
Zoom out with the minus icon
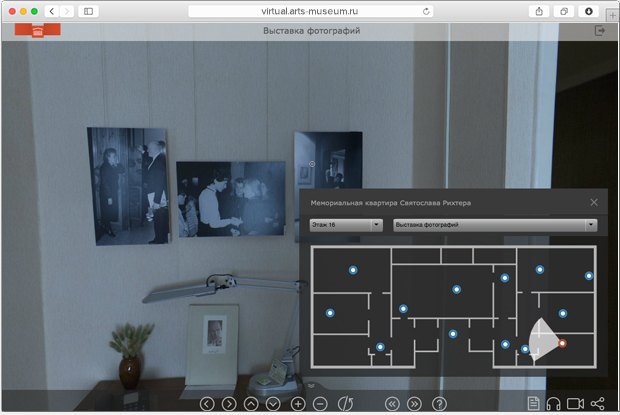click(x=320, y=404)
